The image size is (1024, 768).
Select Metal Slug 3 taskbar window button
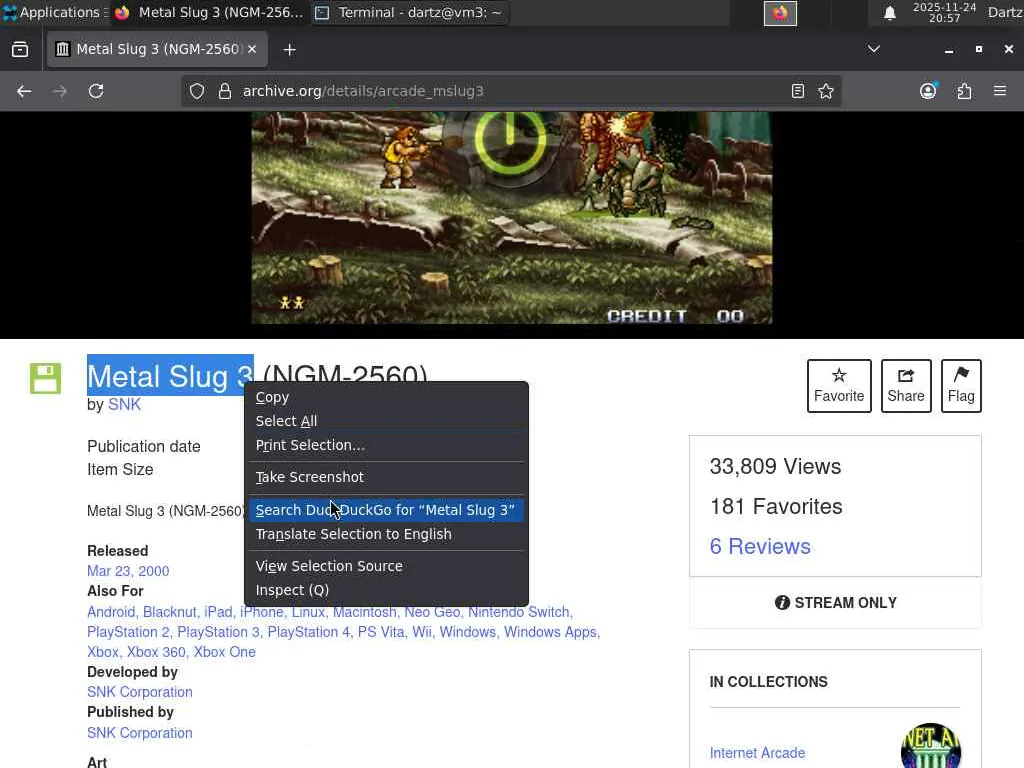[x=209, y=12]
